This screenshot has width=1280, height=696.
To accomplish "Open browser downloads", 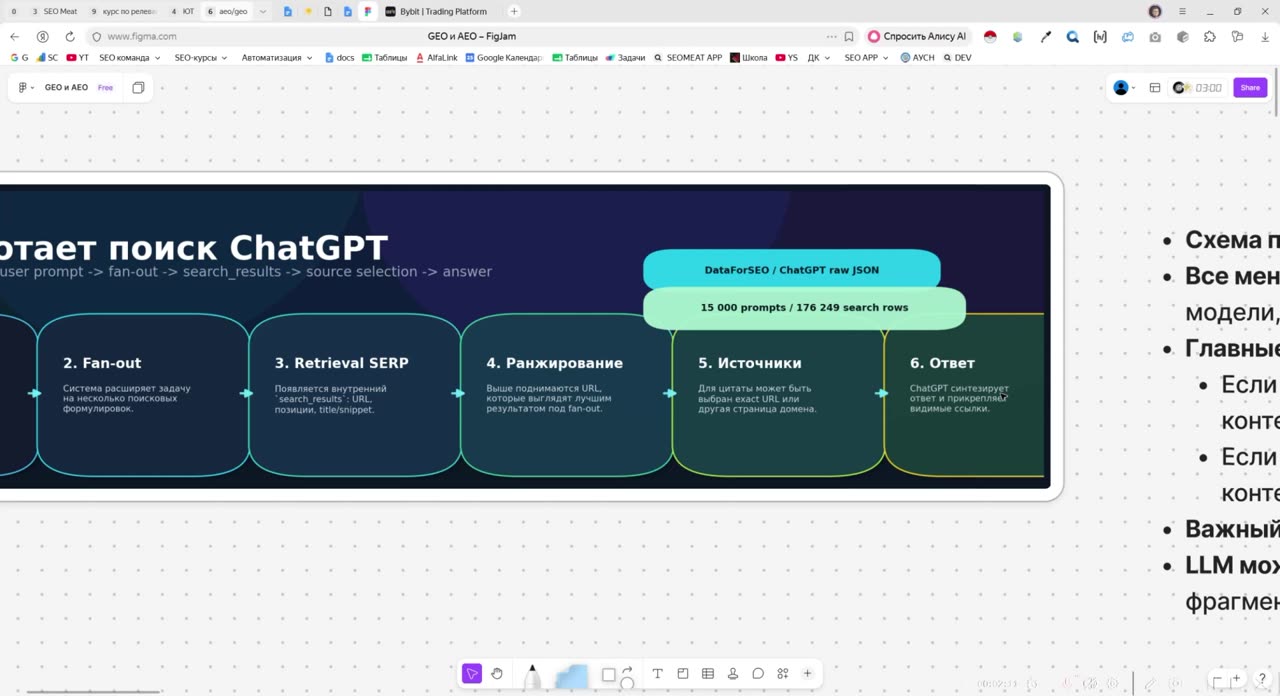I will [1264, 37].
